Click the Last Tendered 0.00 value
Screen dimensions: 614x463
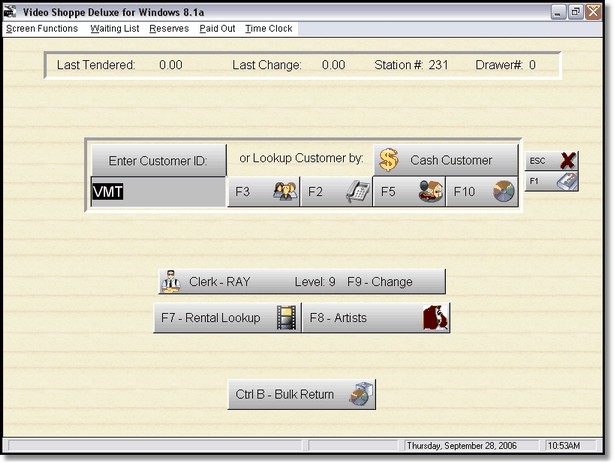(171, 65)
